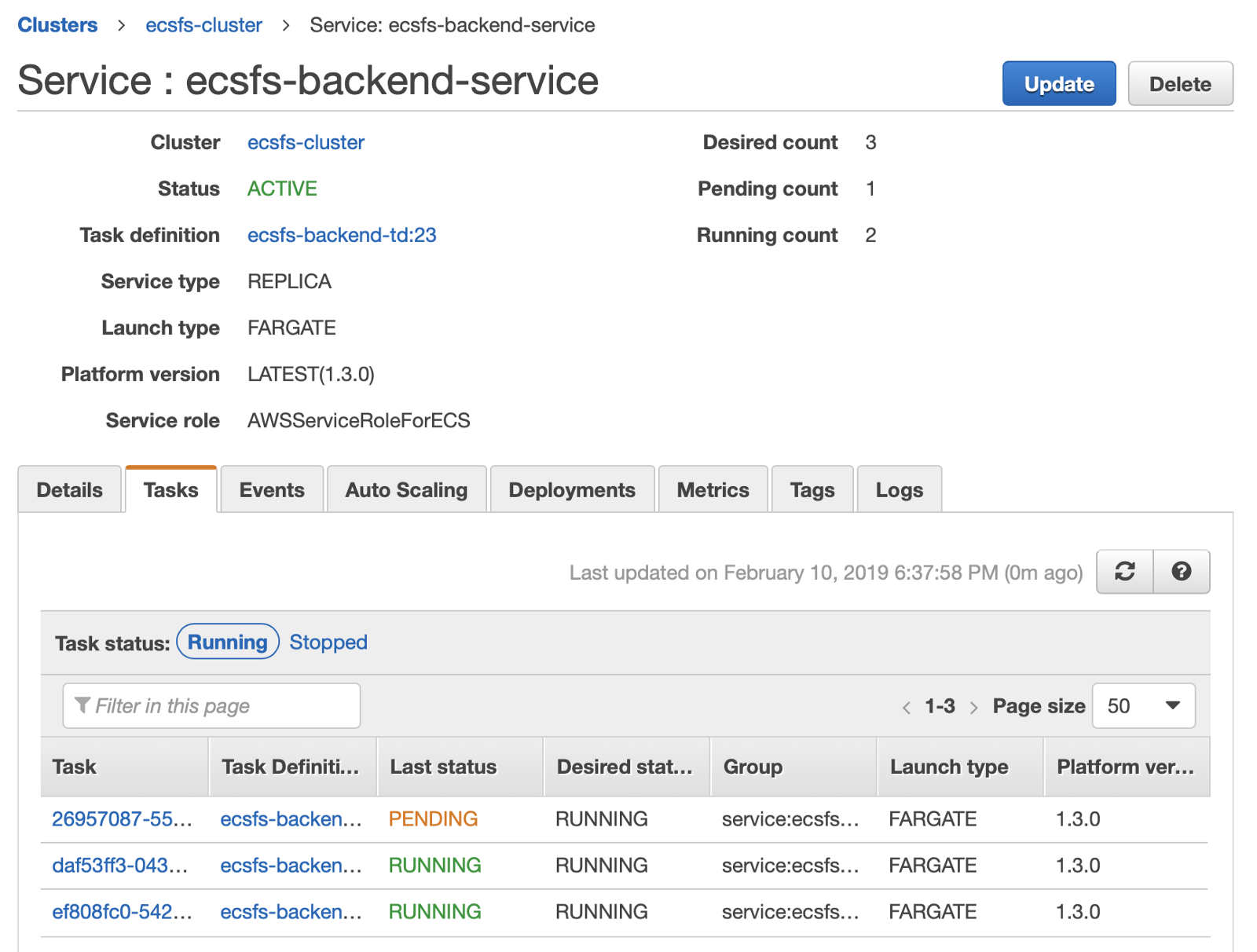
Task: View the Metrics tab
Action: (x=713, y=490)
